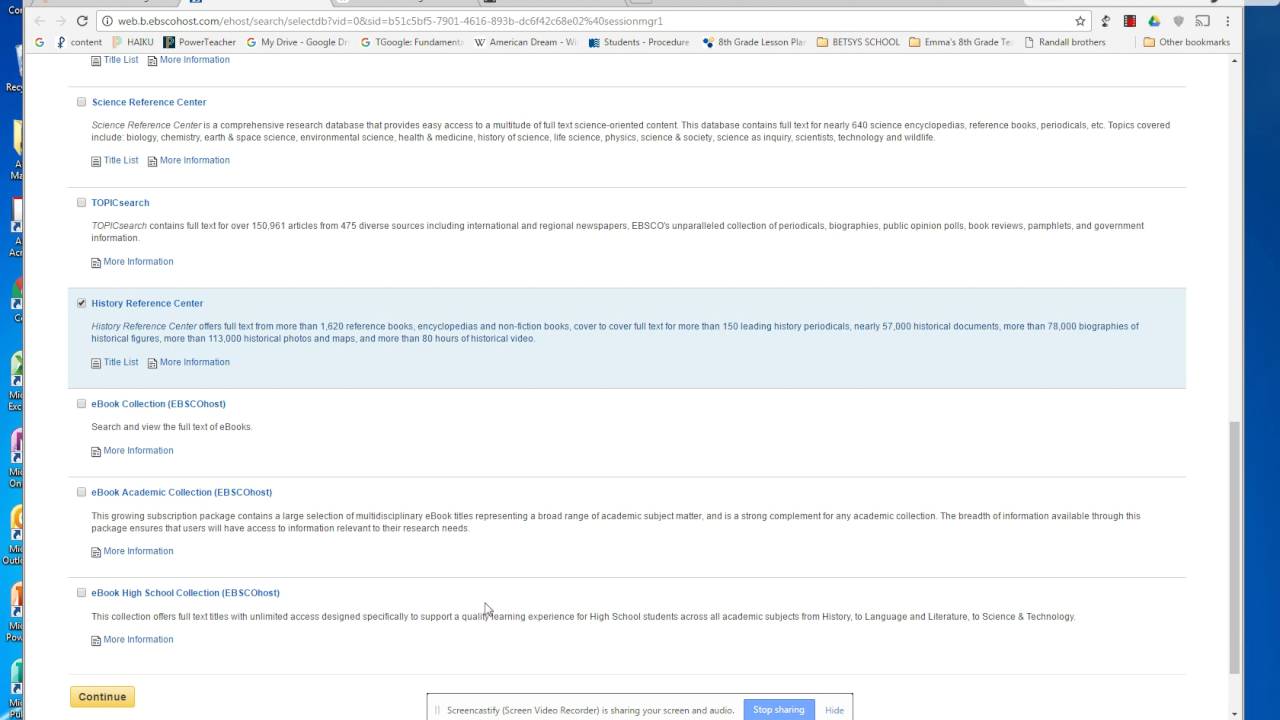Open My Drive - Google Drive bookmark

coord(297,42)
